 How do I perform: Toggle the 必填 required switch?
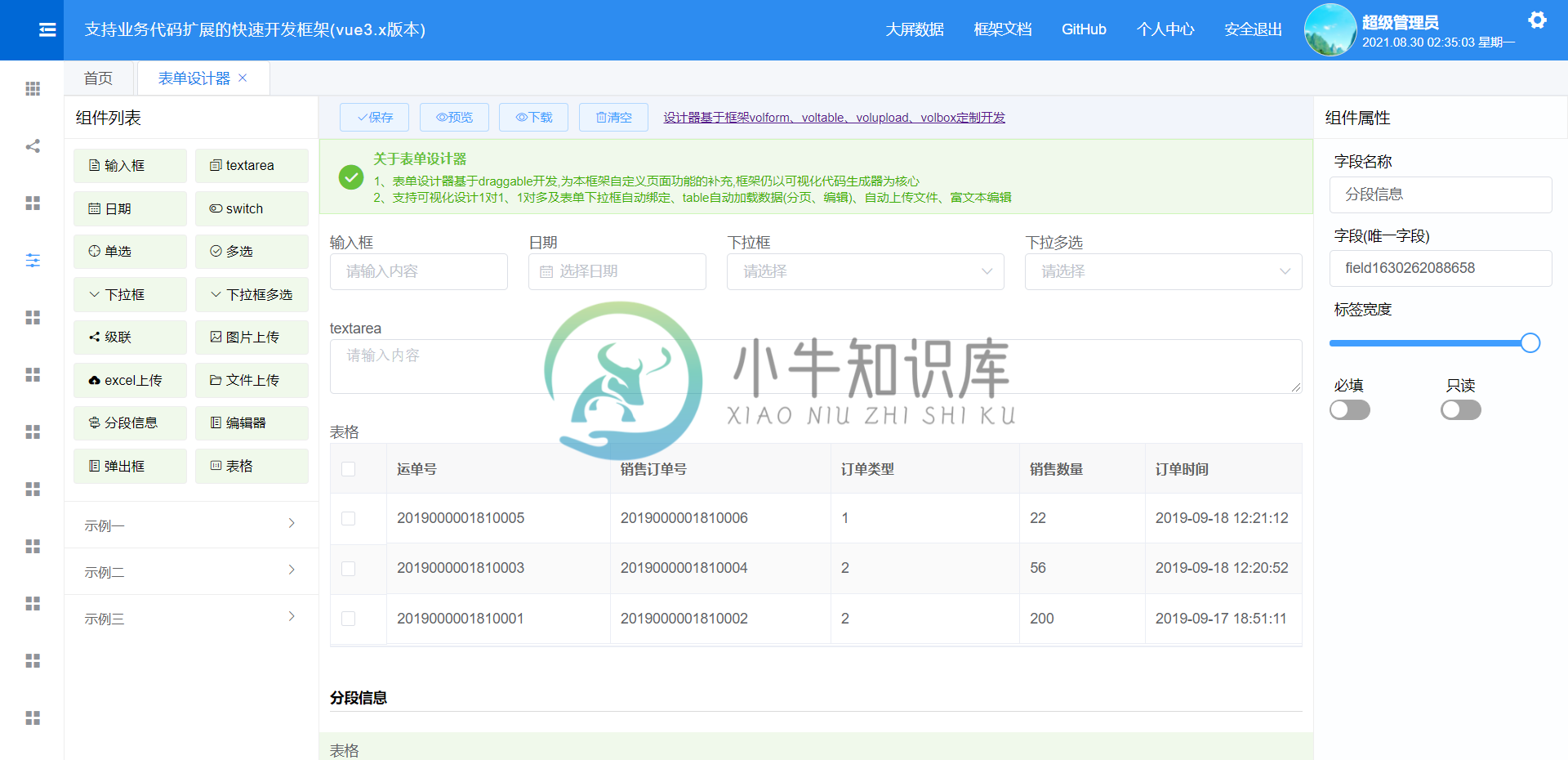pos(1350,410)
